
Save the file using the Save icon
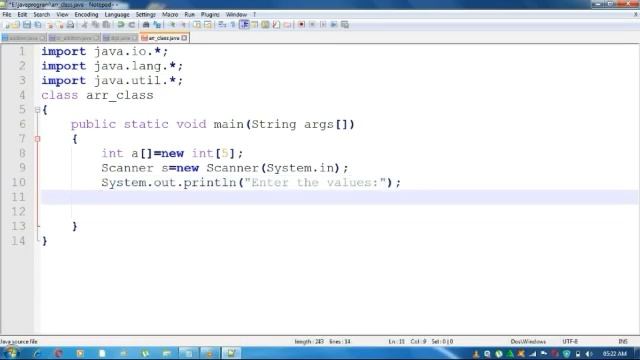tap(27, 25)
